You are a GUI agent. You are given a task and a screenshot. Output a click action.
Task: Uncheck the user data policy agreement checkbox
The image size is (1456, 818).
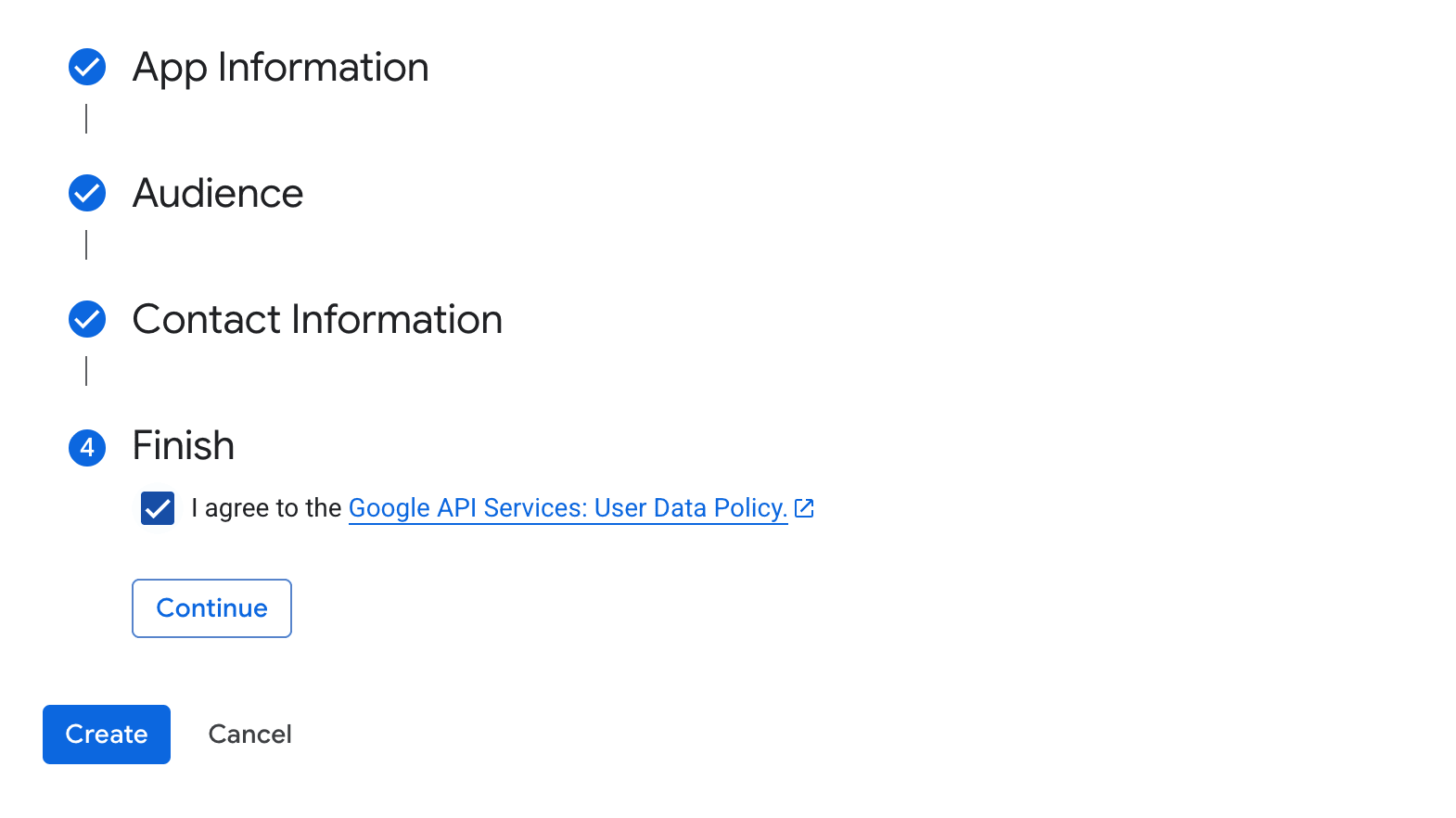coord(158,508)
